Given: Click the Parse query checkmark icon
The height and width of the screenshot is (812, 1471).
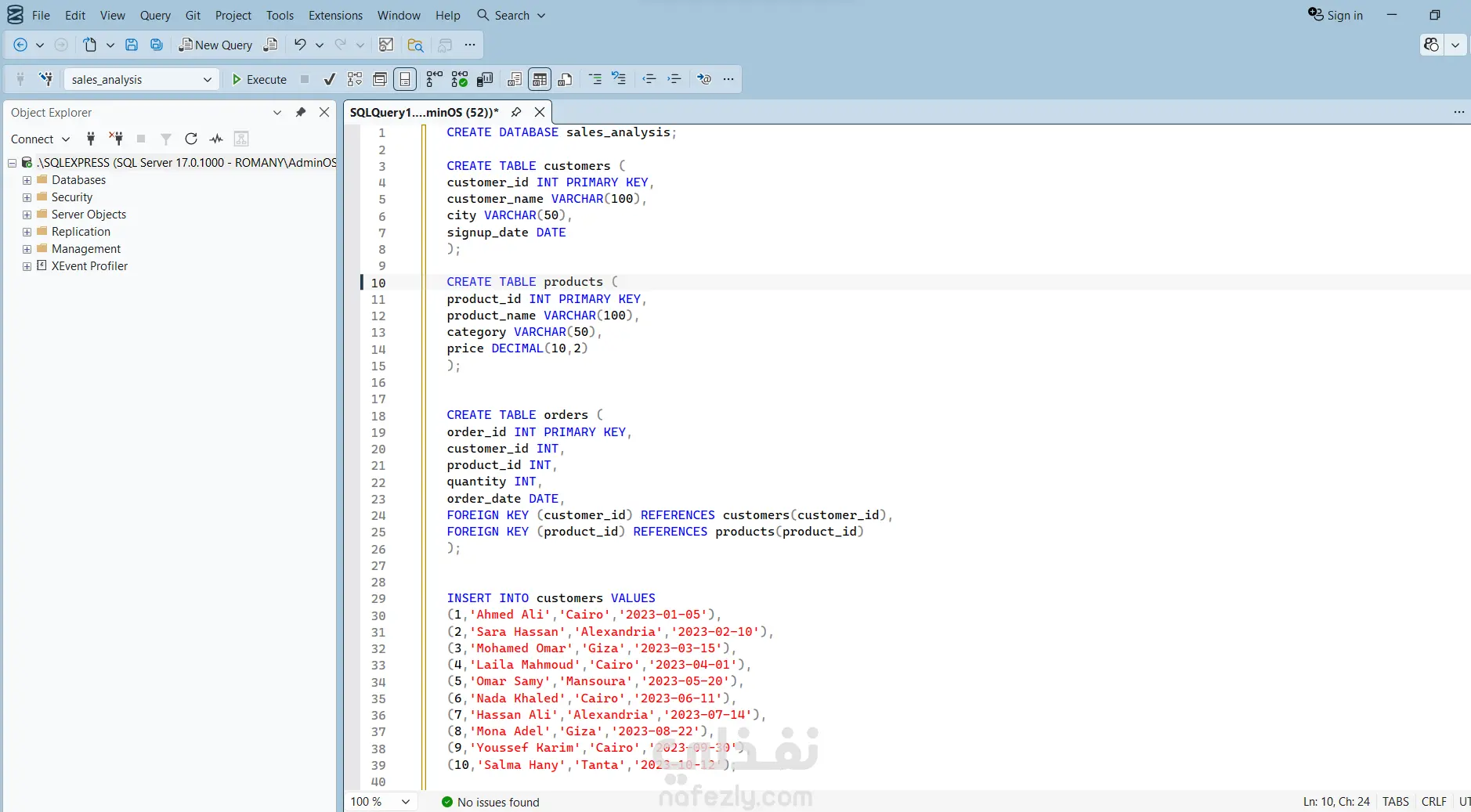Looking at the screenshot, I should [330, 79].
